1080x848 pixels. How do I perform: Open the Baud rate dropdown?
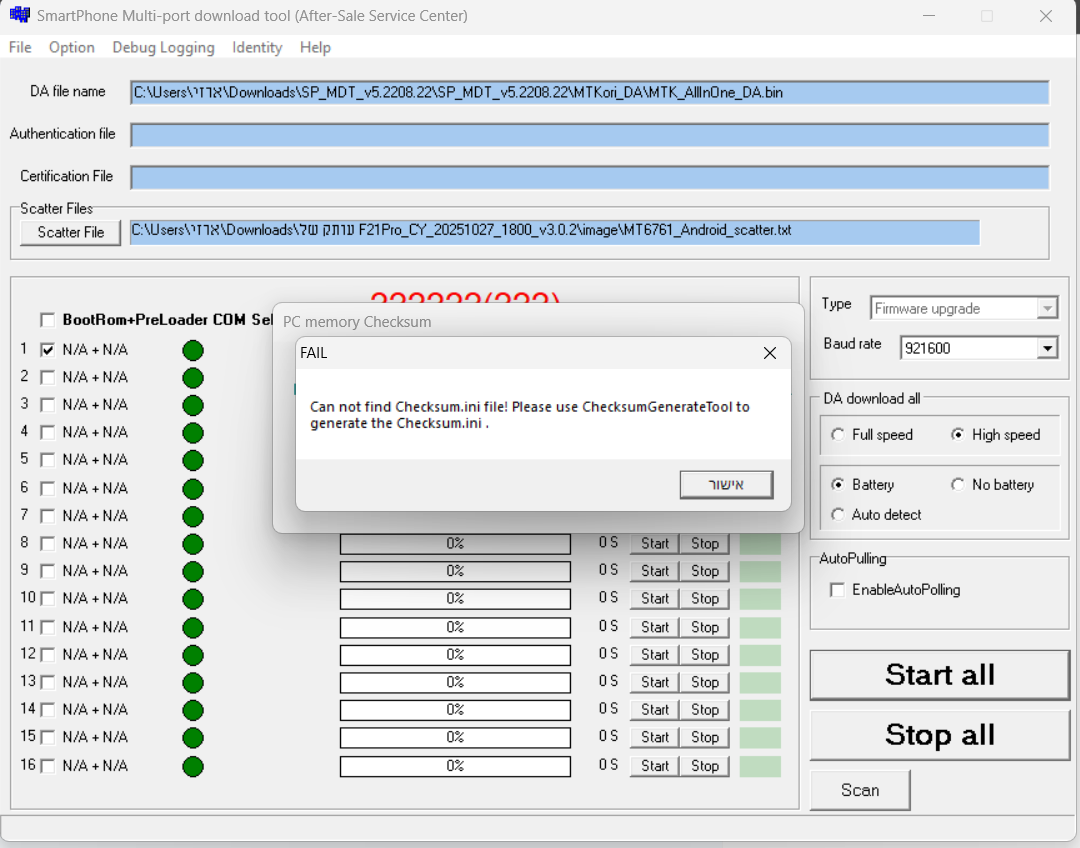click(x=1046, y=349)
